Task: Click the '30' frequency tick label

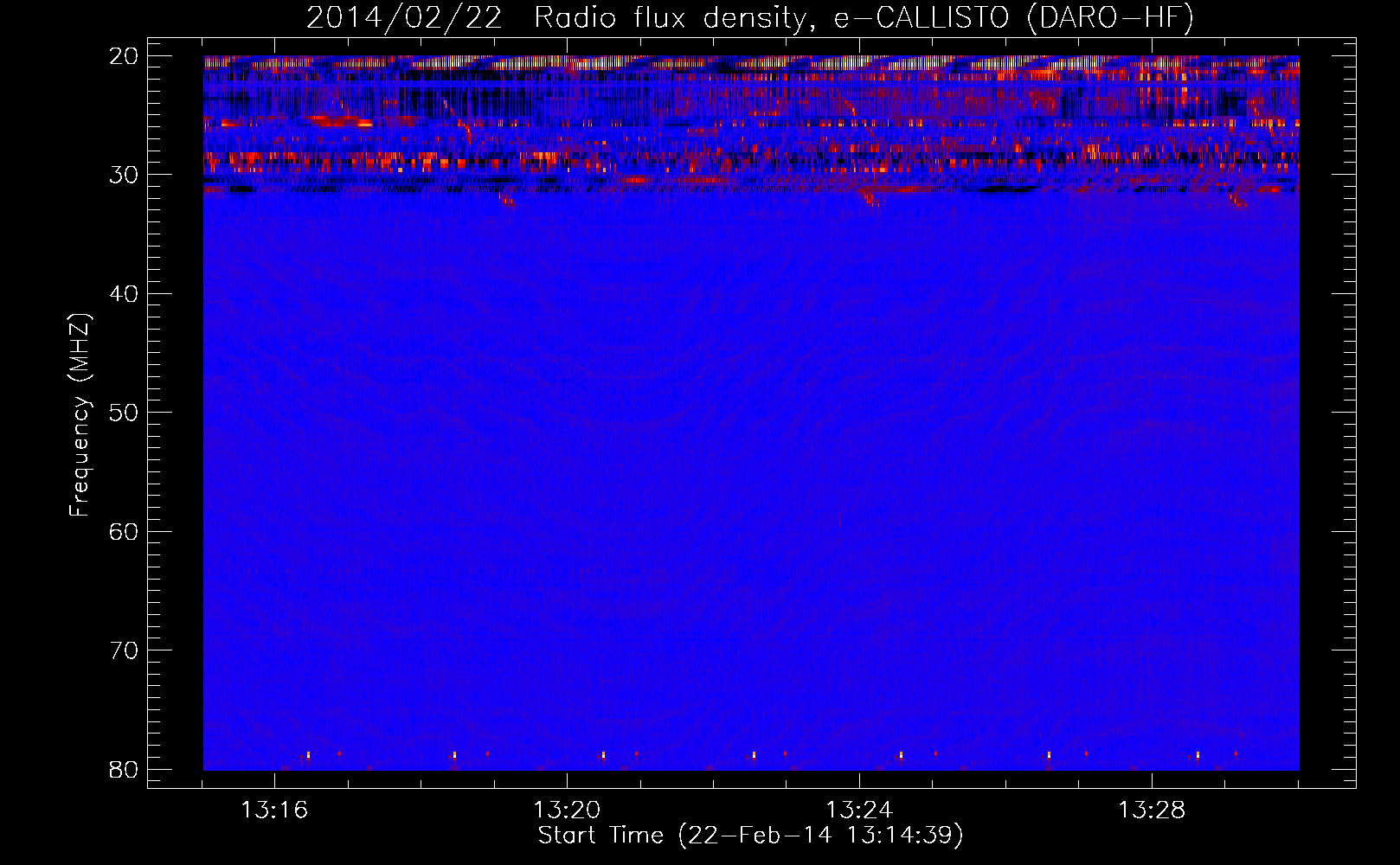Action: click(124, 175)
